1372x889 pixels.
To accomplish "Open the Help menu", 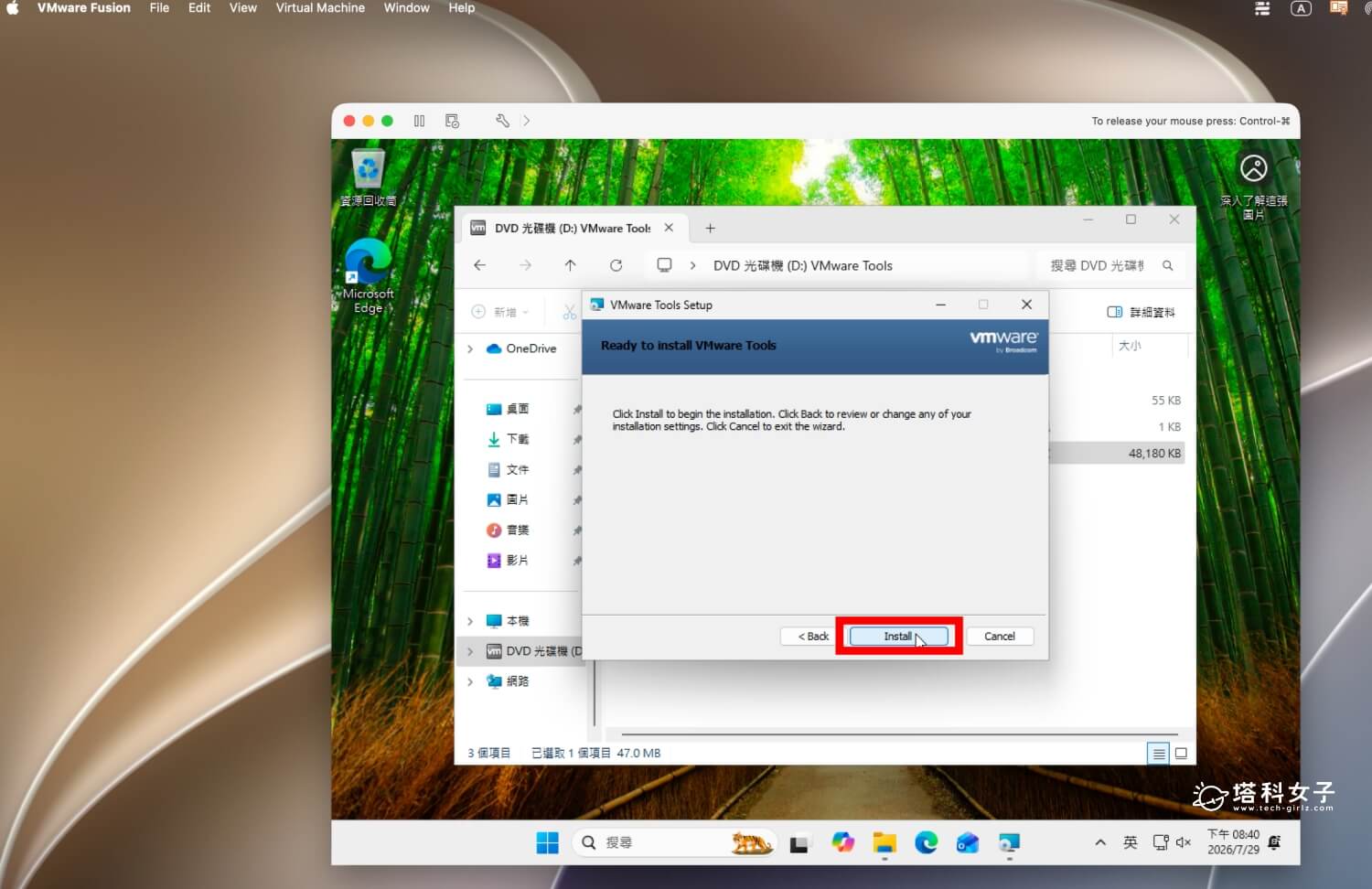I will (461, 8).
